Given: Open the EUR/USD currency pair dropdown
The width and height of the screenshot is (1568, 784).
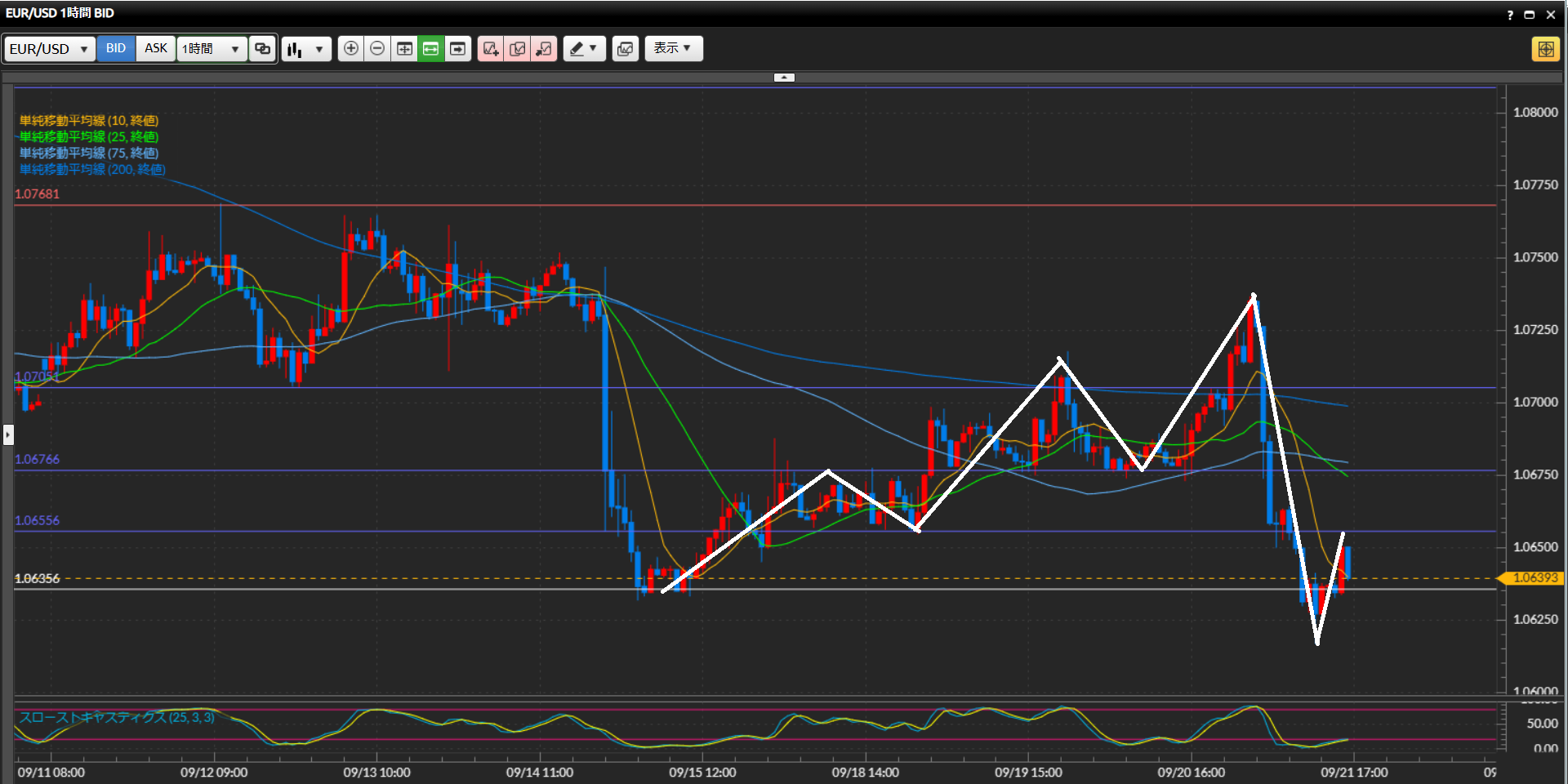Looking at the screenshot, I should [x=48, y=49].
